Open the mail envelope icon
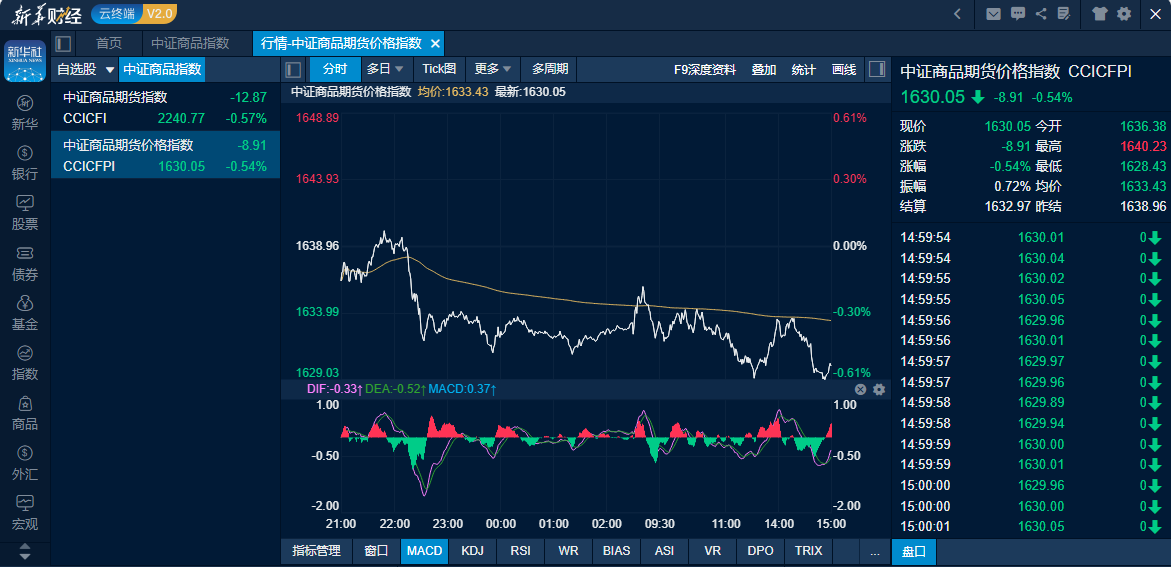Image resolution: width=1171 pixels, height=567 pixels. click(993, 13)
